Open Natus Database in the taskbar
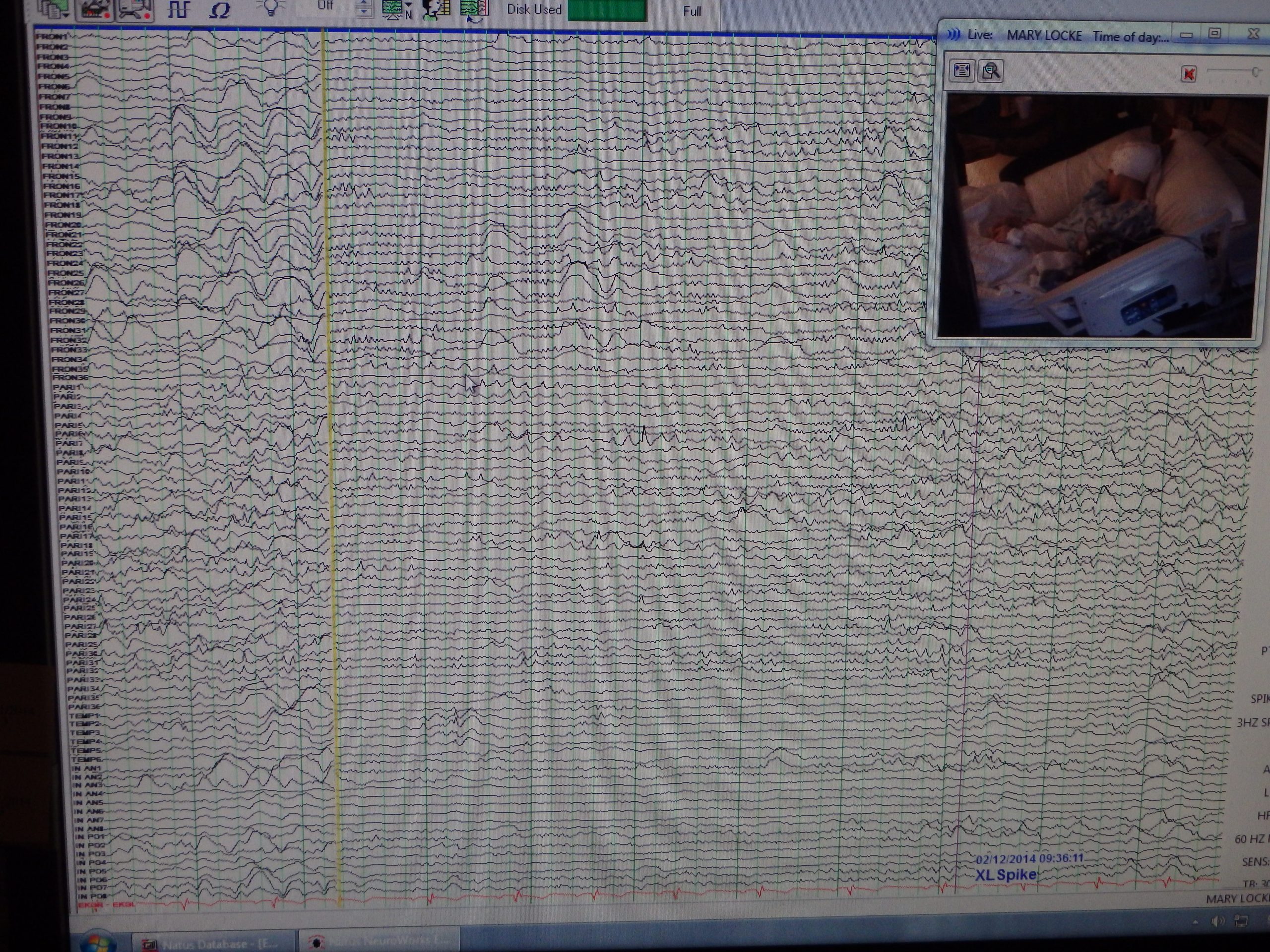The image size is (1270, 952). coord(214,944)
